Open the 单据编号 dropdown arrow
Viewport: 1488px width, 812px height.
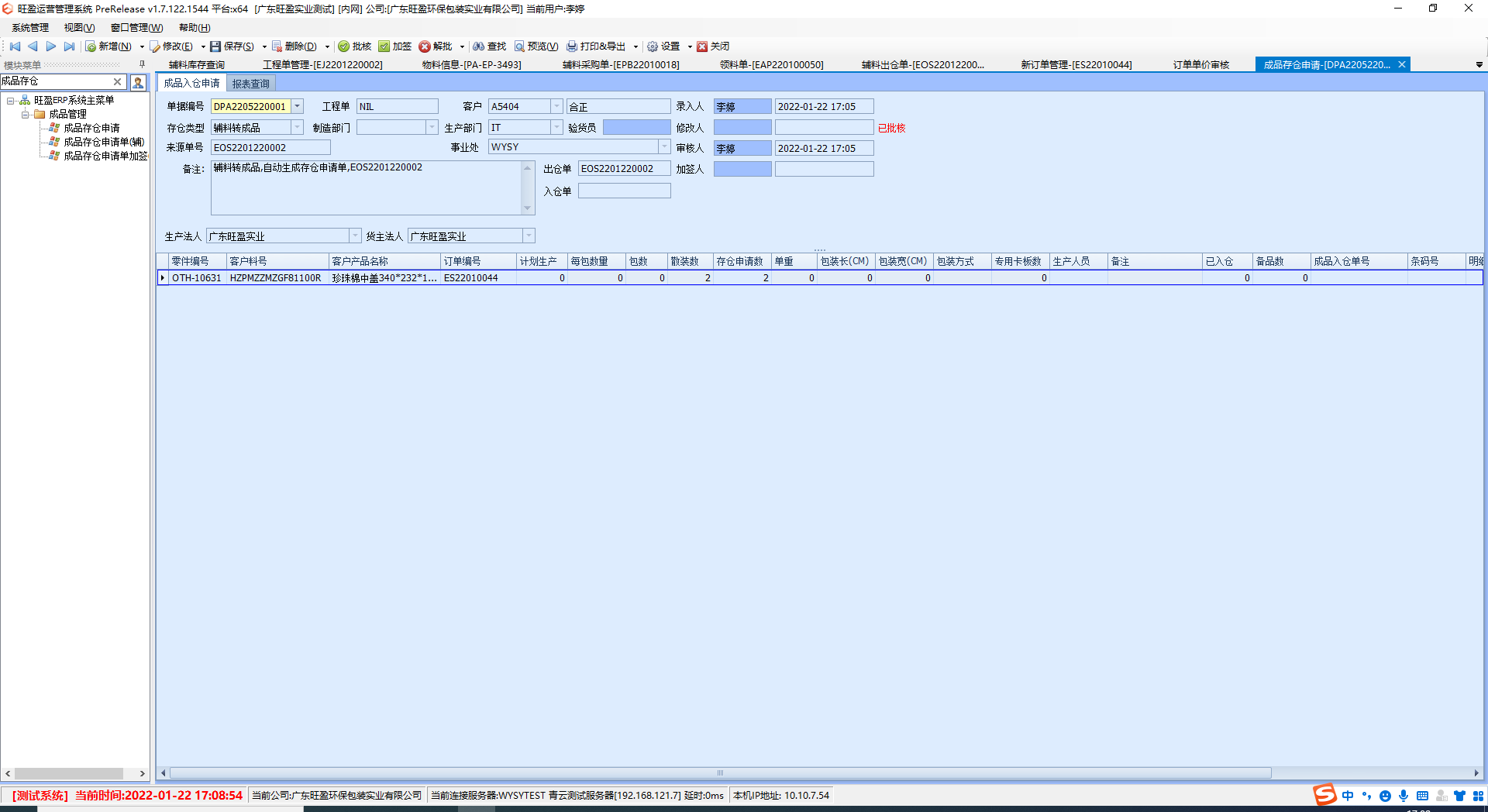(297, 106)
